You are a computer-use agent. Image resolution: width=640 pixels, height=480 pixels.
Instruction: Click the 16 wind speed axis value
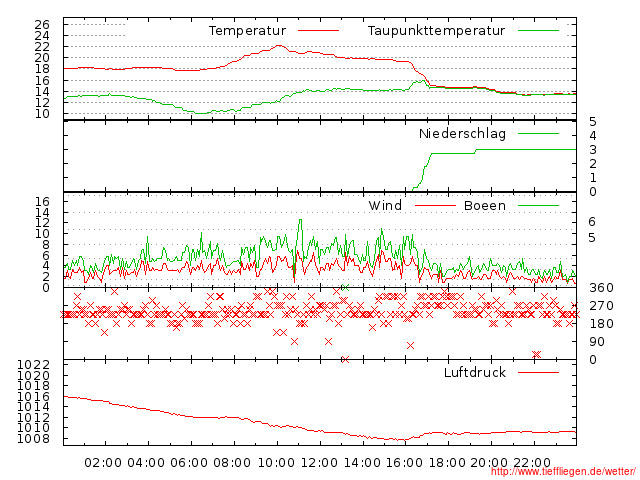pyautogui.click(x=42, y=201)
